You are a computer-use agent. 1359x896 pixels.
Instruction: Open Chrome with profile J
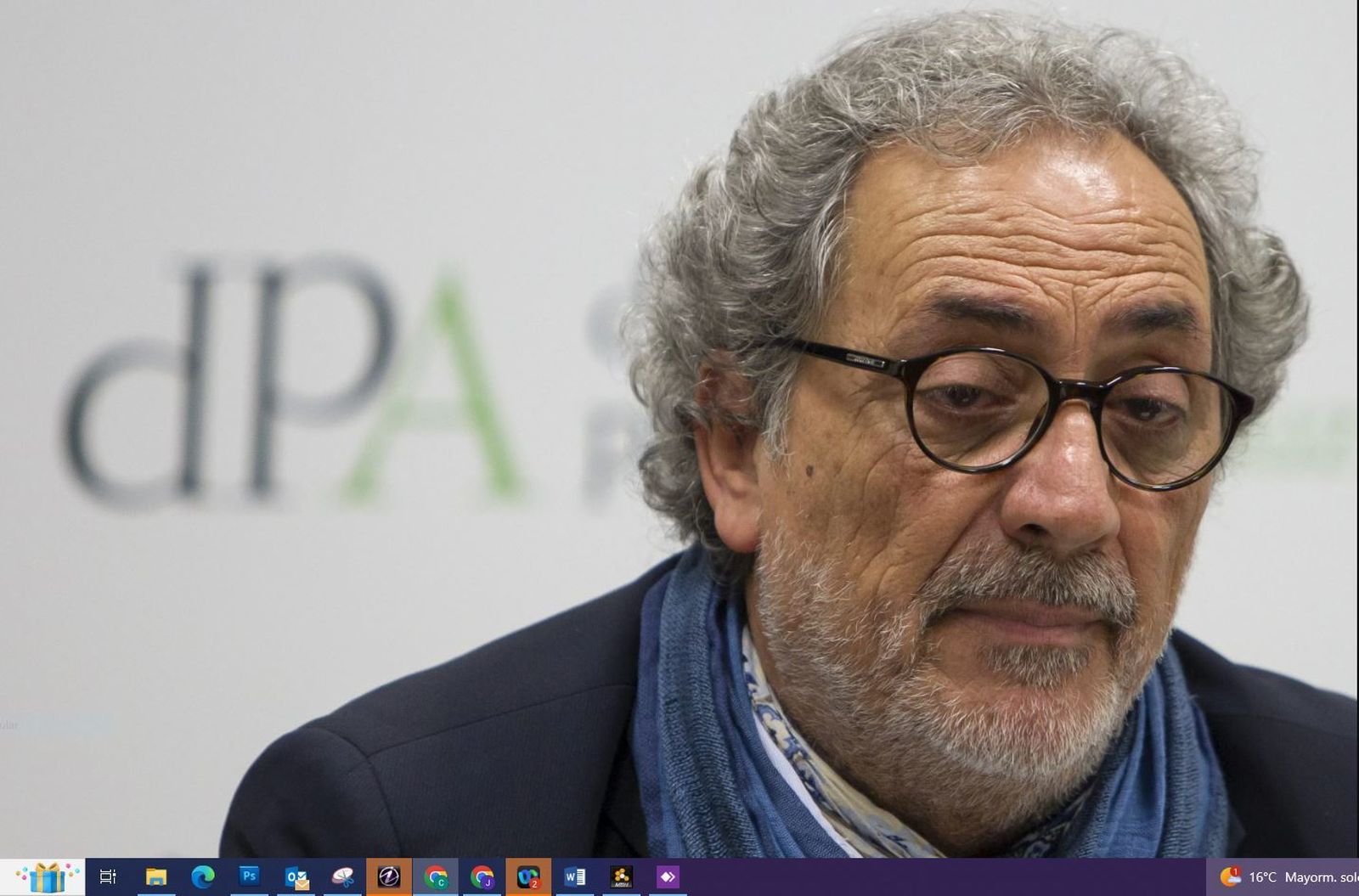tap(482, 876)
